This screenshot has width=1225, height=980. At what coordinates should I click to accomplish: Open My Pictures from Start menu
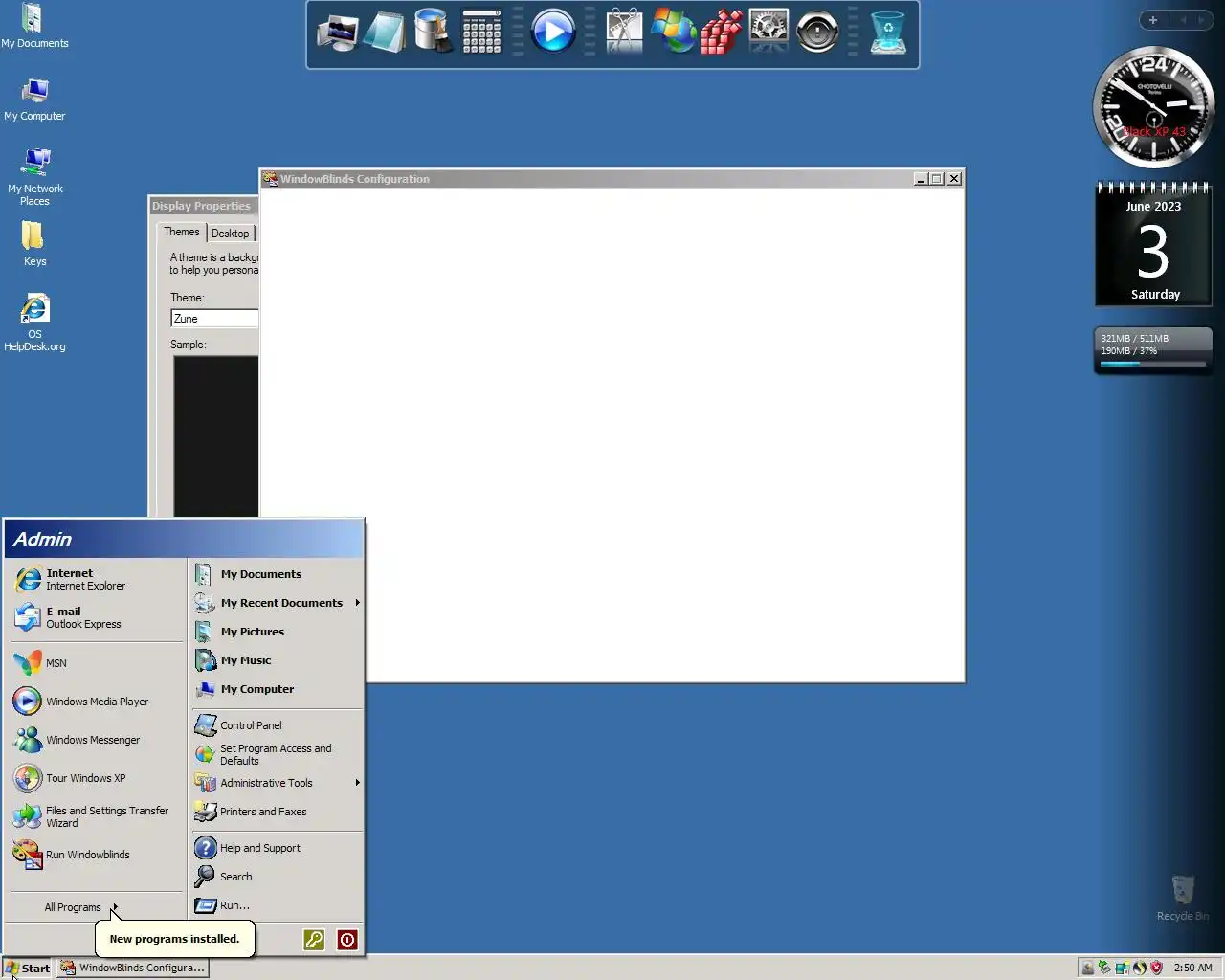pyautogui.click(x=278, y=631)
